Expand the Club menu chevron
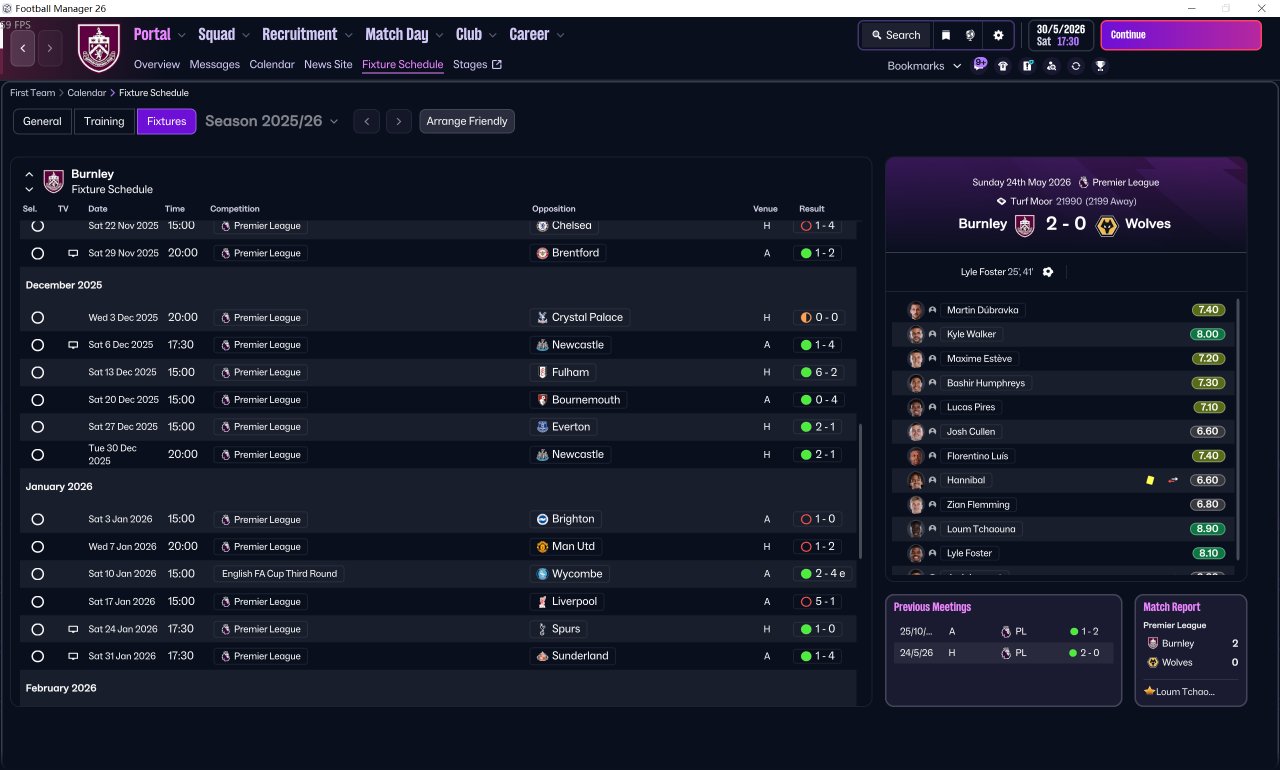The height and width of the screenshot is (770, 1280). tap(493, 35)
